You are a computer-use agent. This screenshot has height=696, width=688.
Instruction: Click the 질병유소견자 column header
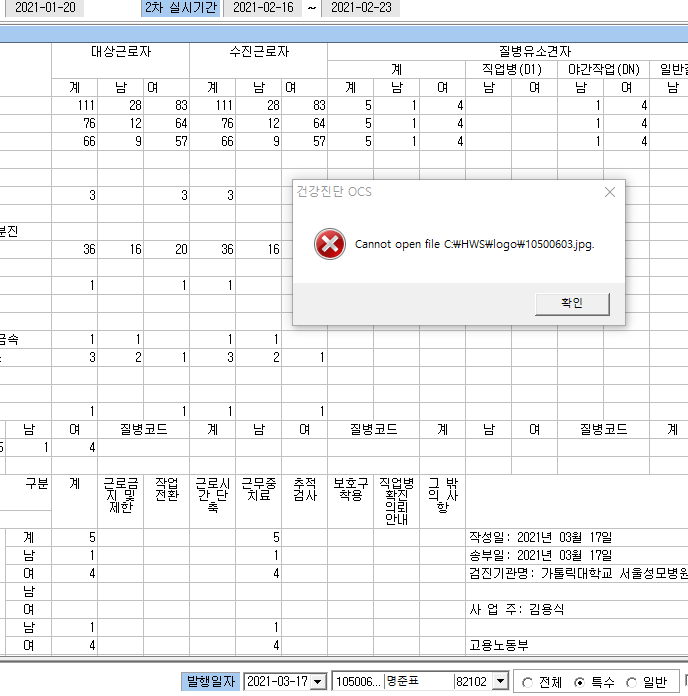[x=534, y=52]
